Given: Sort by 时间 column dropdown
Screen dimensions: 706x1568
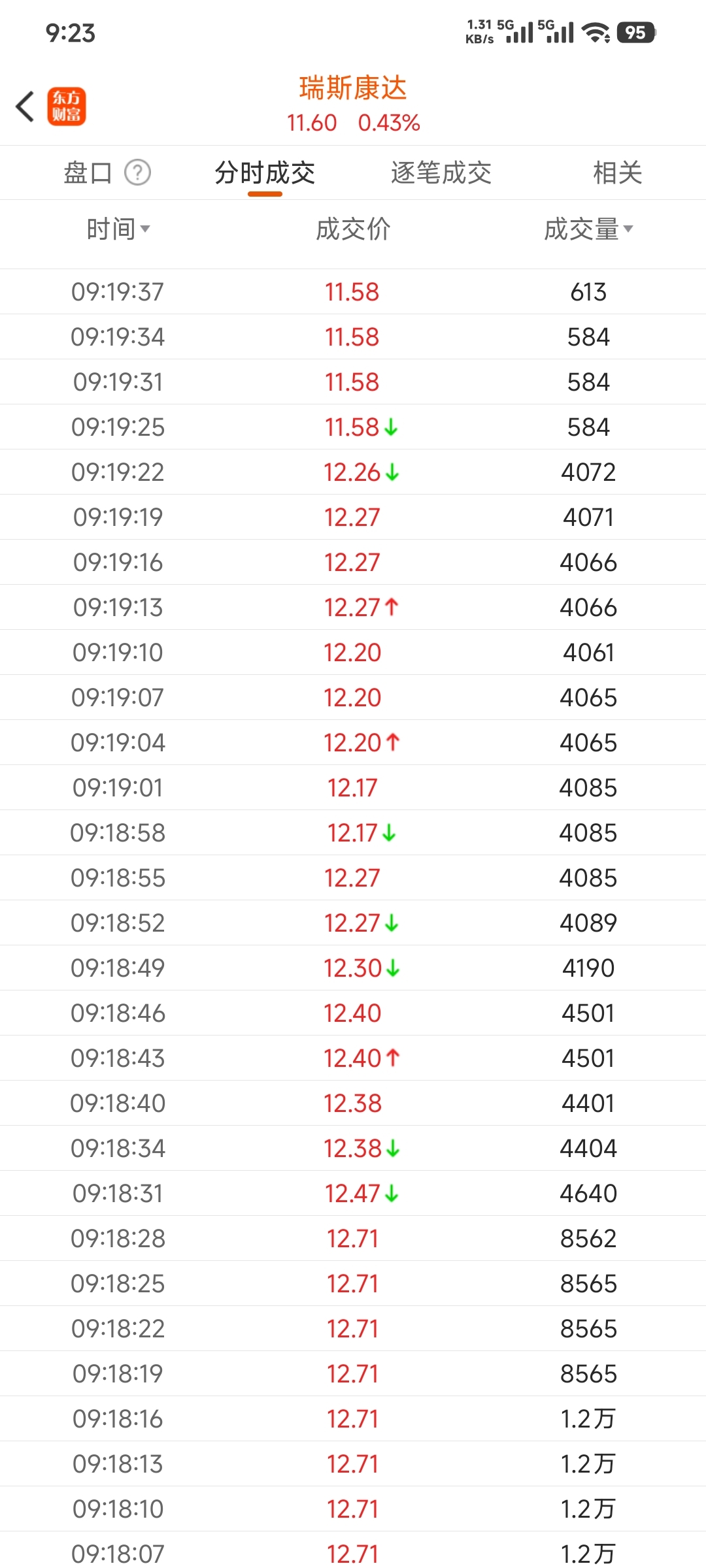Looking at the screenshot, I should pos(118,229).
